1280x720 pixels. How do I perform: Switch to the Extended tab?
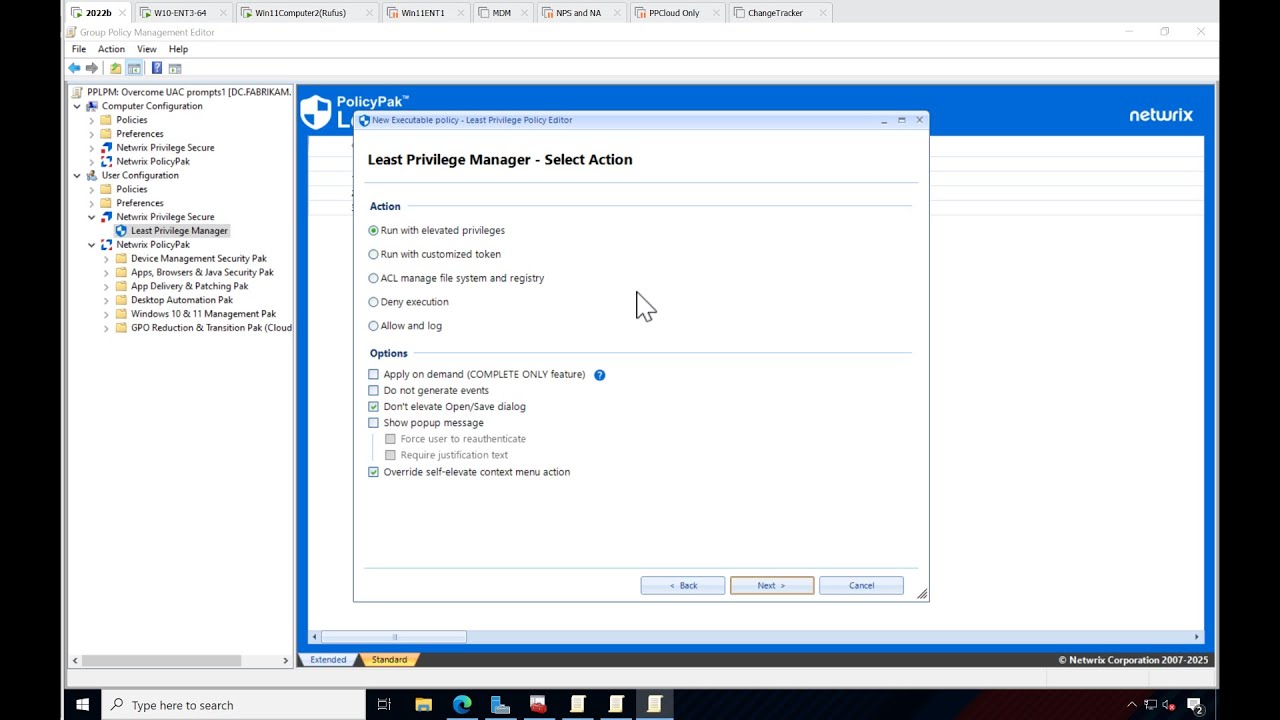click(x=328, y=660)
